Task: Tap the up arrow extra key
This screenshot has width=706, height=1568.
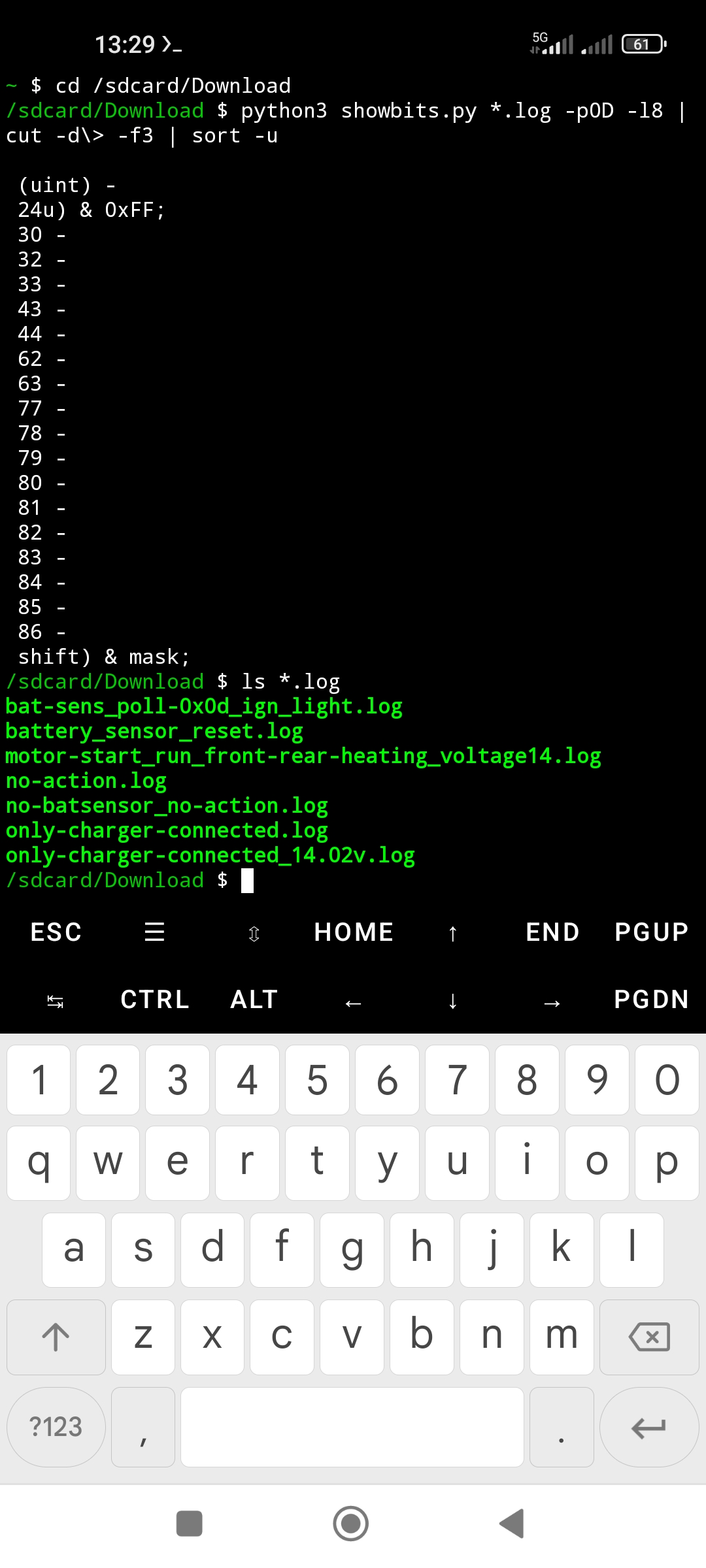Action: click(452, 933)
